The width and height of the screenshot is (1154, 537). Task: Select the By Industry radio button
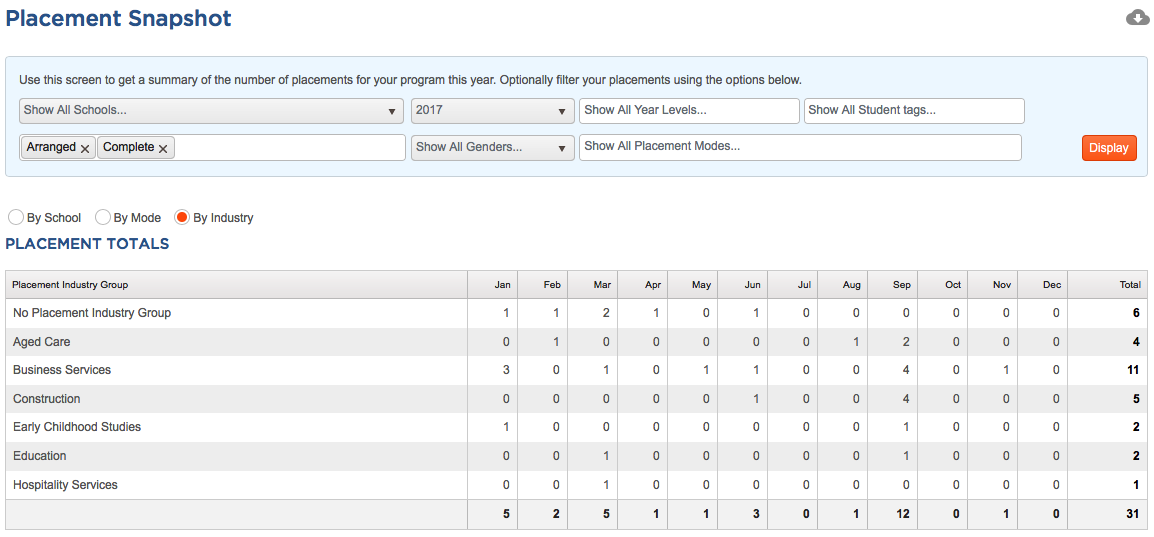tap(182, 218)
